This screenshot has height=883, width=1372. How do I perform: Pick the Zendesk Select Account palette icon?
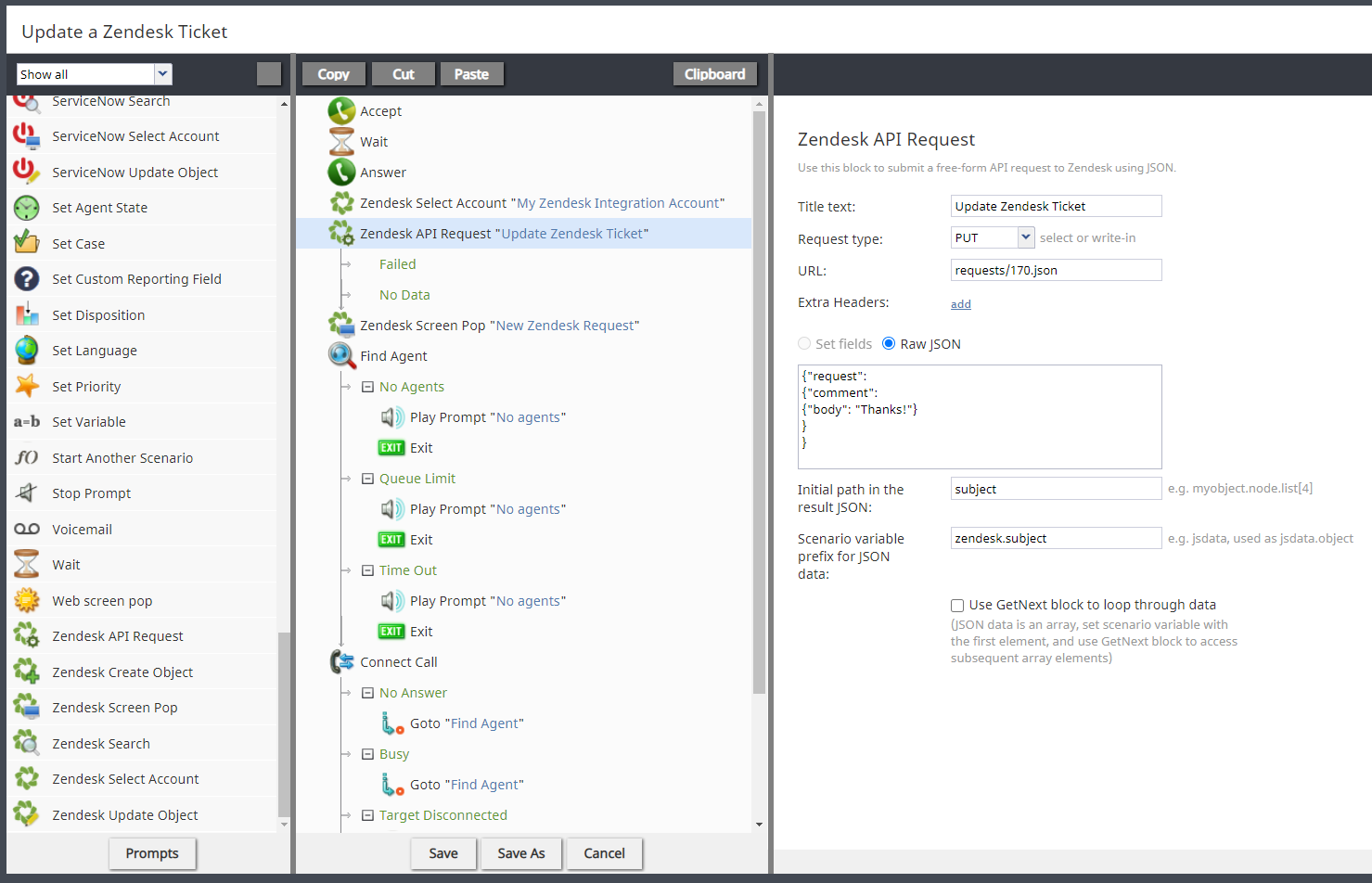[26, 779]
